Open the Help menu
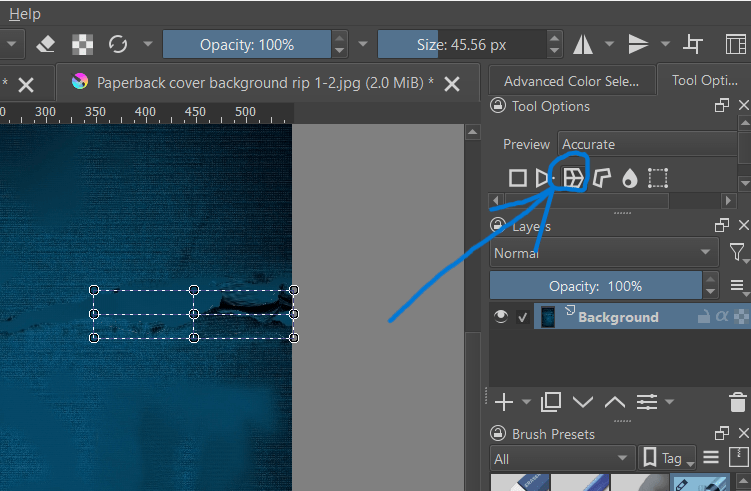Viewport: 751px width, 491px height. (24, 14)
